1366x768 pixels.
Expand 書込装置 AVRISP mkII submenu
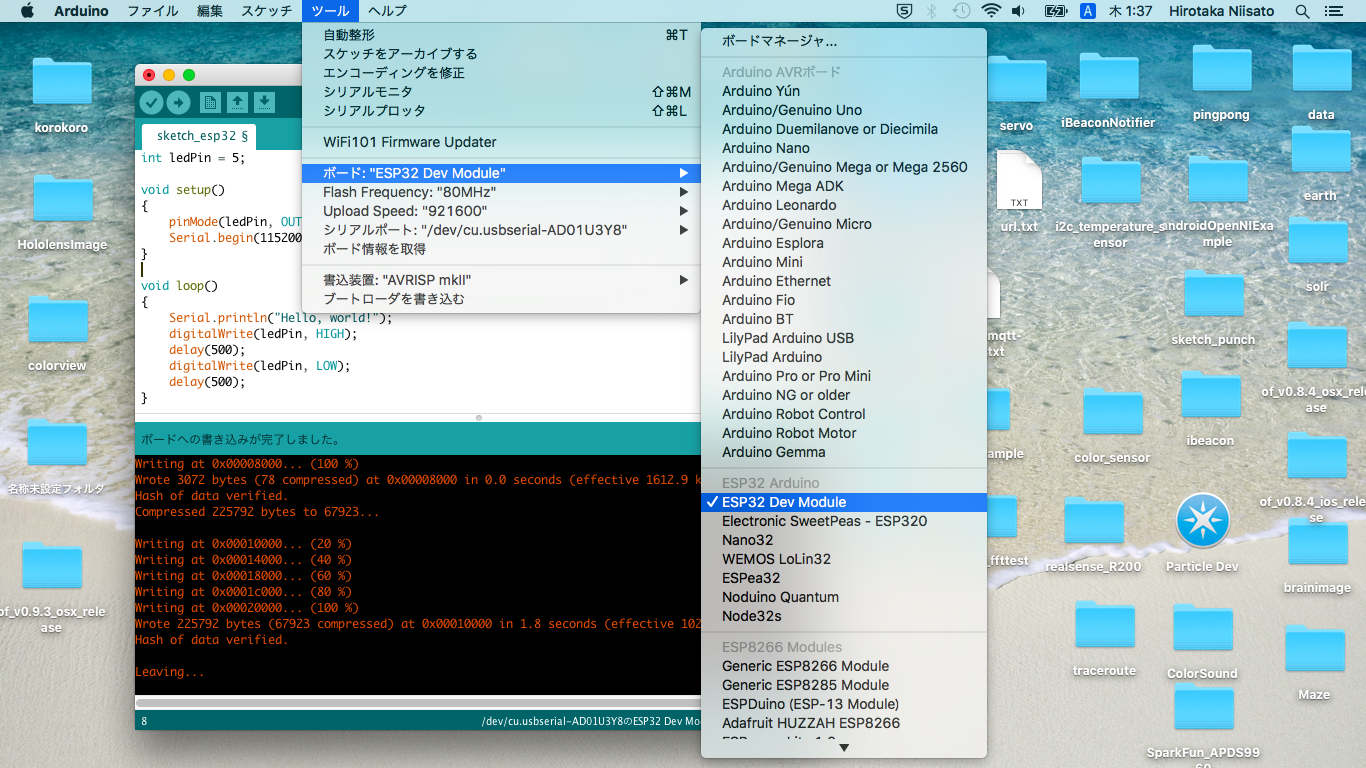click(x=501, y=280)
